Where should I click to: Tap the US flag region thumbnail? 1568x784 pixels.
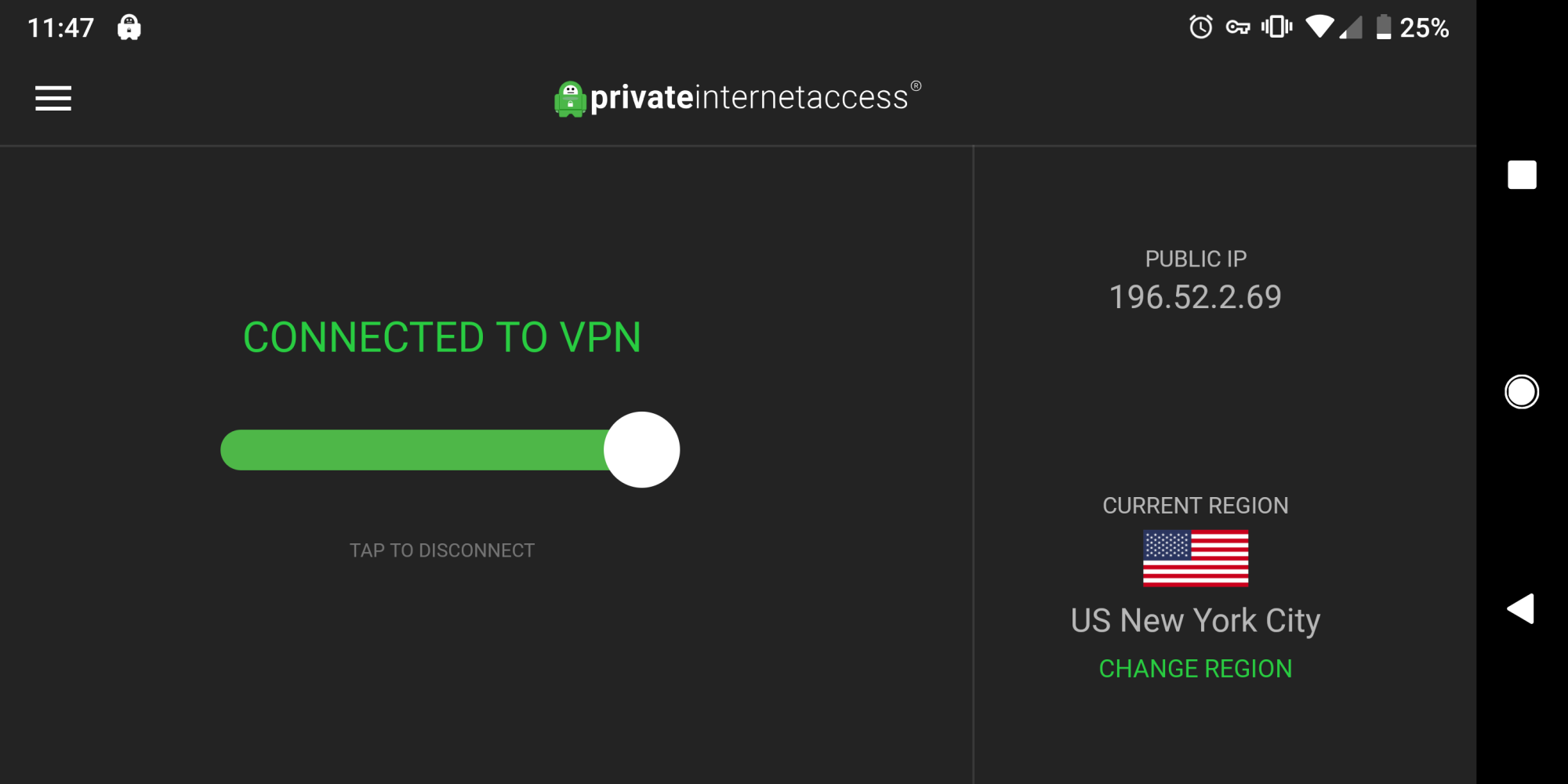pos(1195,558)
